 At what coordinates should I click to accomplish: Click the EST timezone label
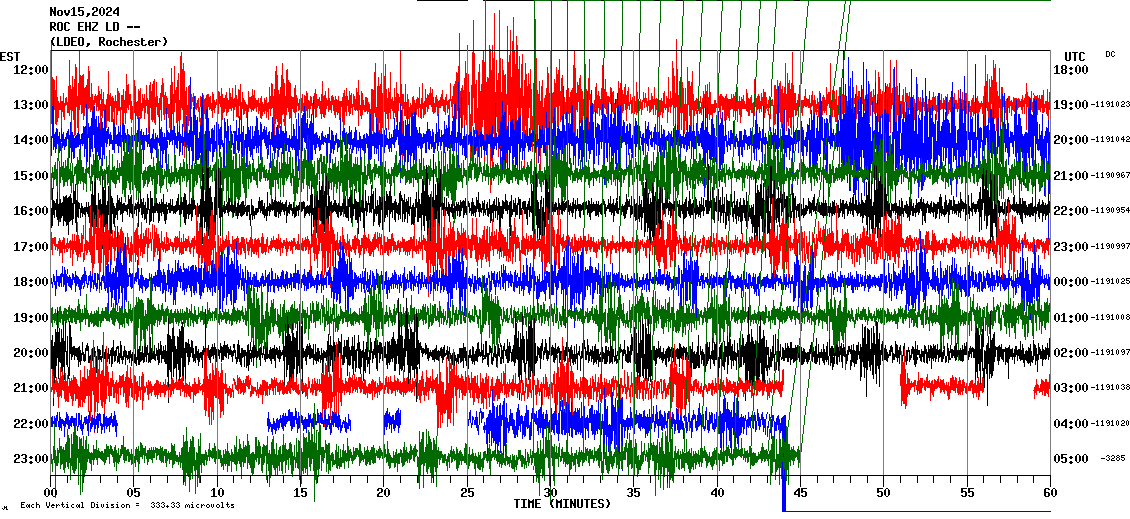[x=10, y=56]
